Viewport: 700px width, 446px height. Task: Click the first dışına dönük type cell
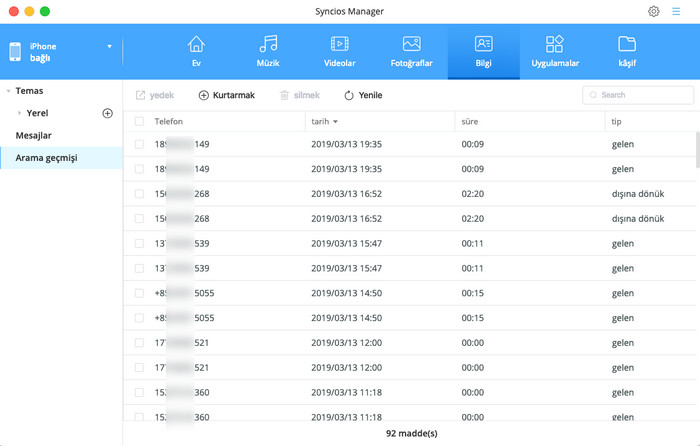point(638,194)
